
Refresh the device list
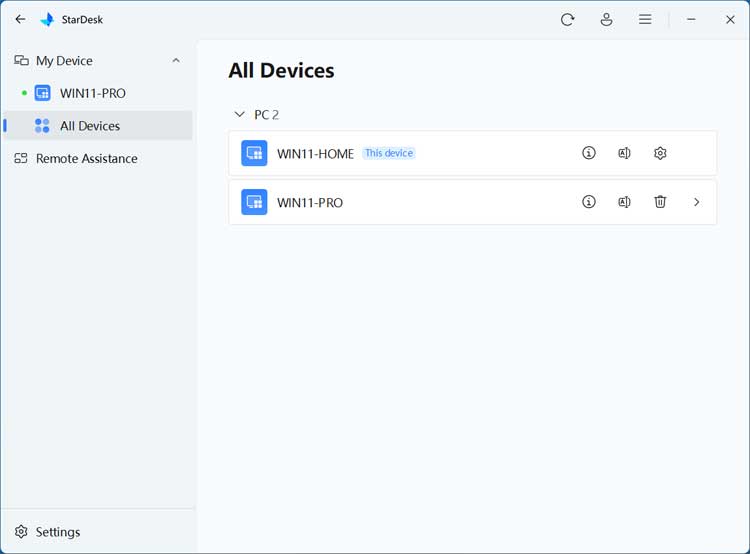[567, 20]
